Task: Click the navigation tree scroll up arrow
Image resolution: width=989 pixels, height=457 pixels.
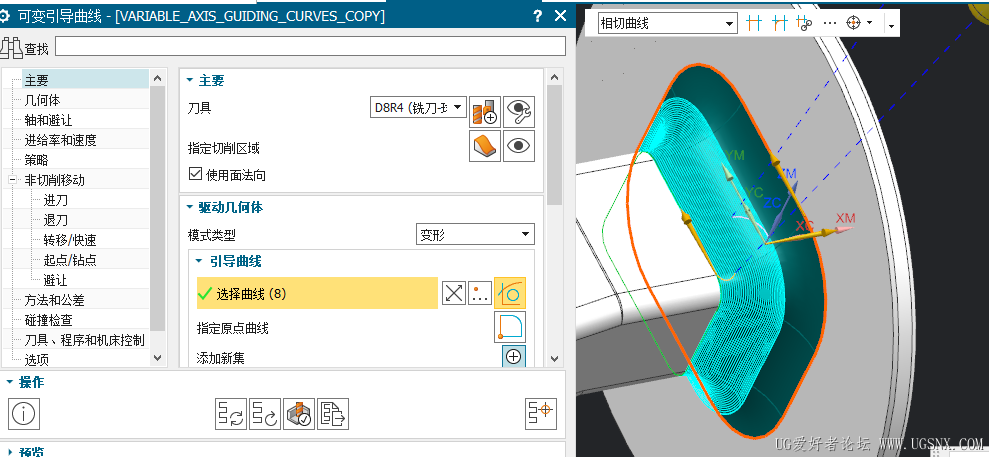Action: tap(158, 78)
